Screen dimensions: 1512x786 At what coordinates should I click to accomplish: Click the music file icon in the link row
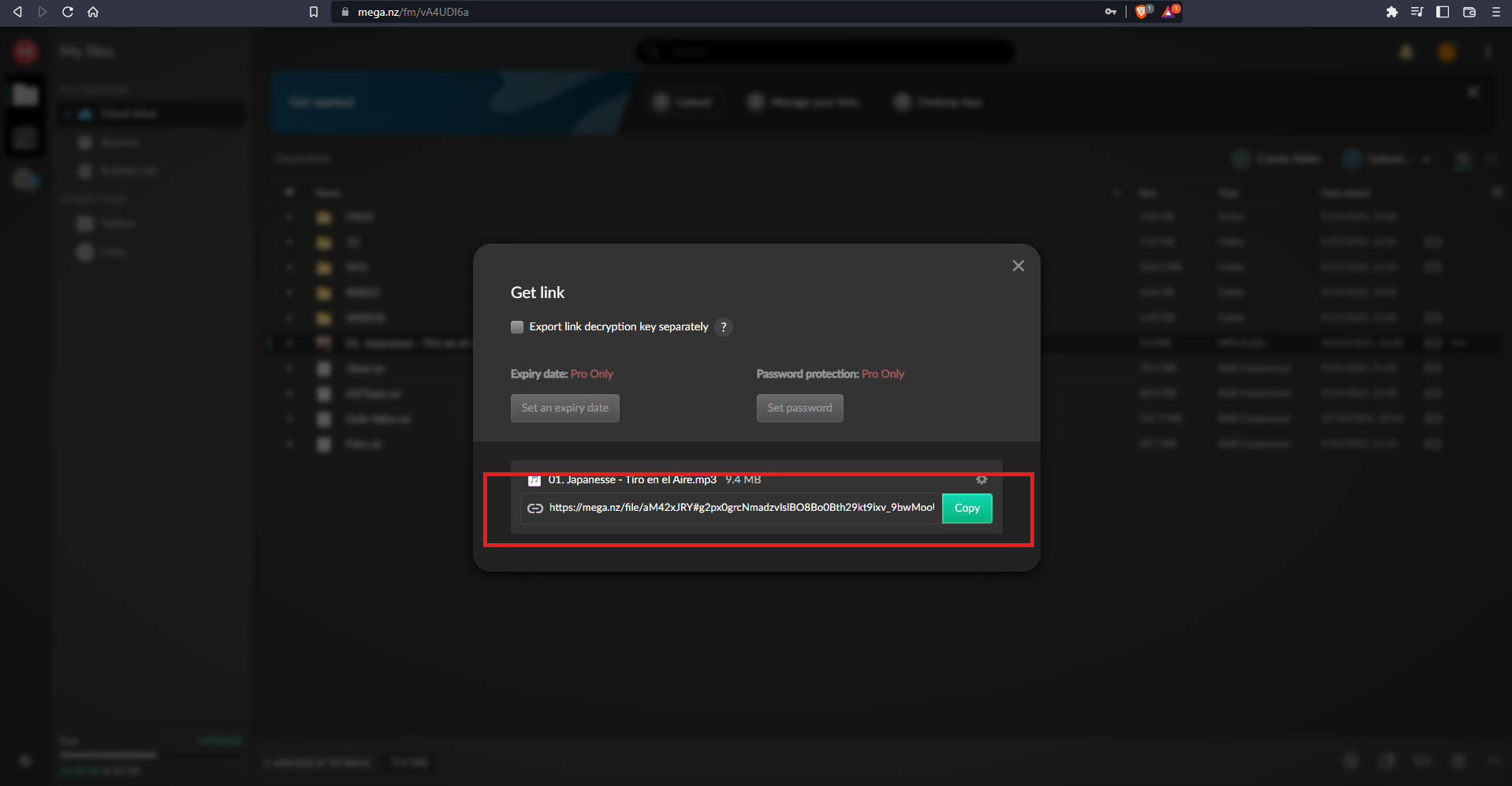coord(534,480)
